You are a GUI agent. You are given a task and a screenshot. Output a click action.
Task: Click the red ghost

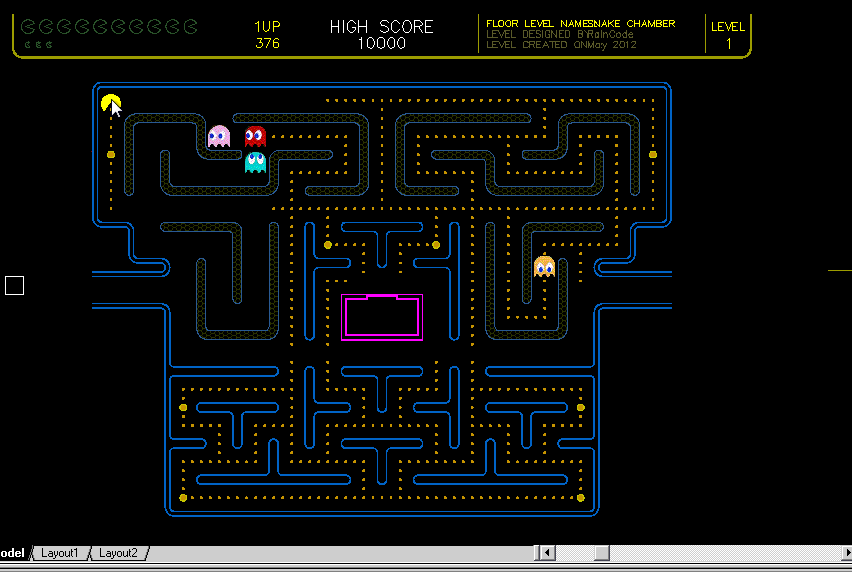tap(255, 136)
